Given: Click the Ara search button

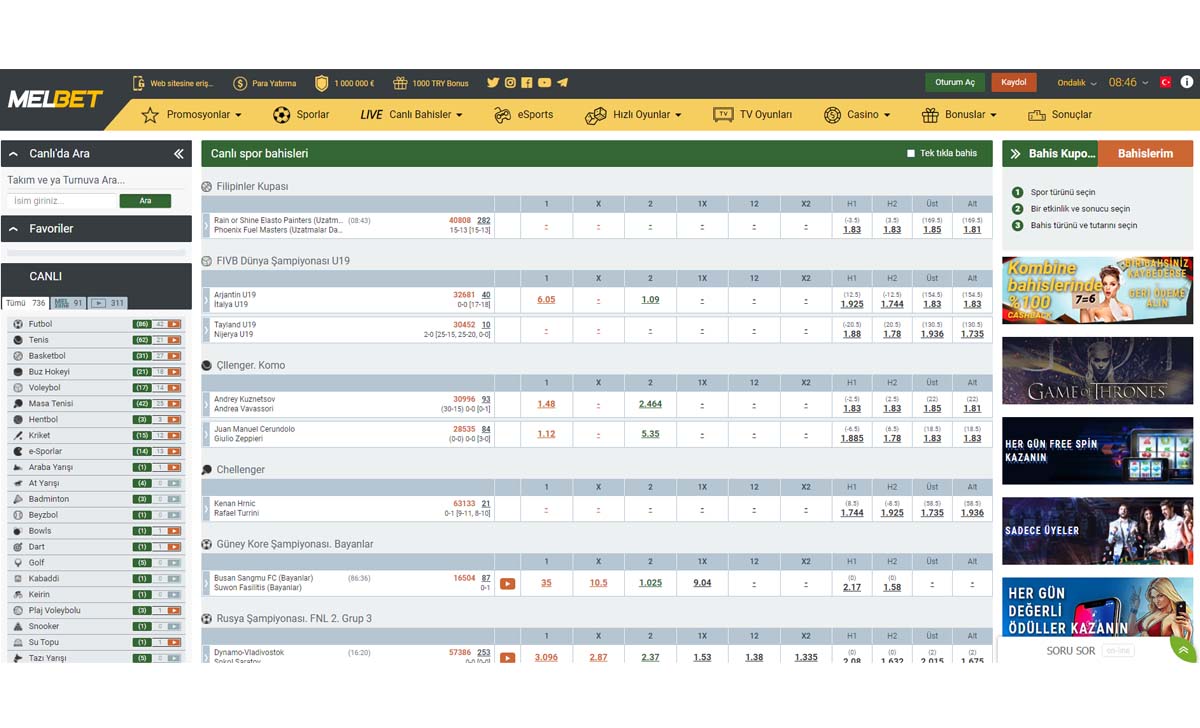Looking at the screenshot, I should click(145, 201).
